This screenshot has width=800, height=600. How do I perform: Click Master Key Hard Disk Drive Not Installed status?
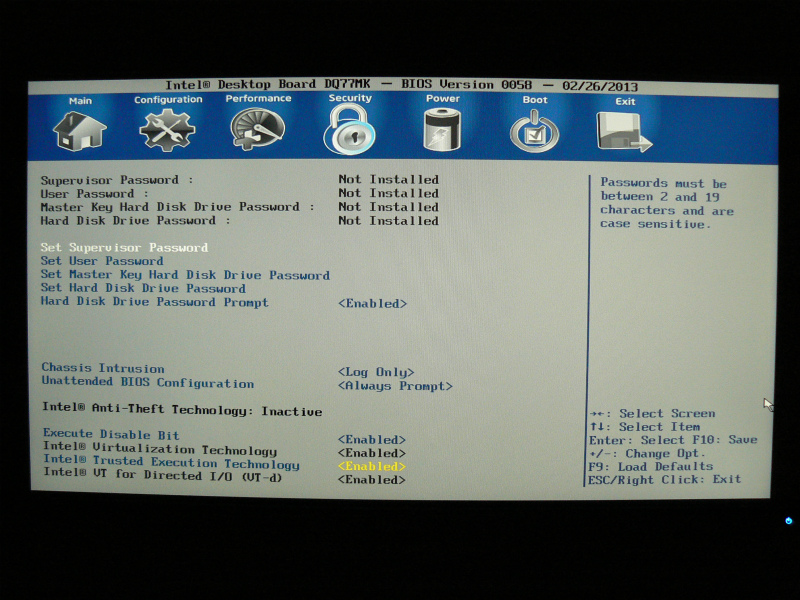[389, 207]
